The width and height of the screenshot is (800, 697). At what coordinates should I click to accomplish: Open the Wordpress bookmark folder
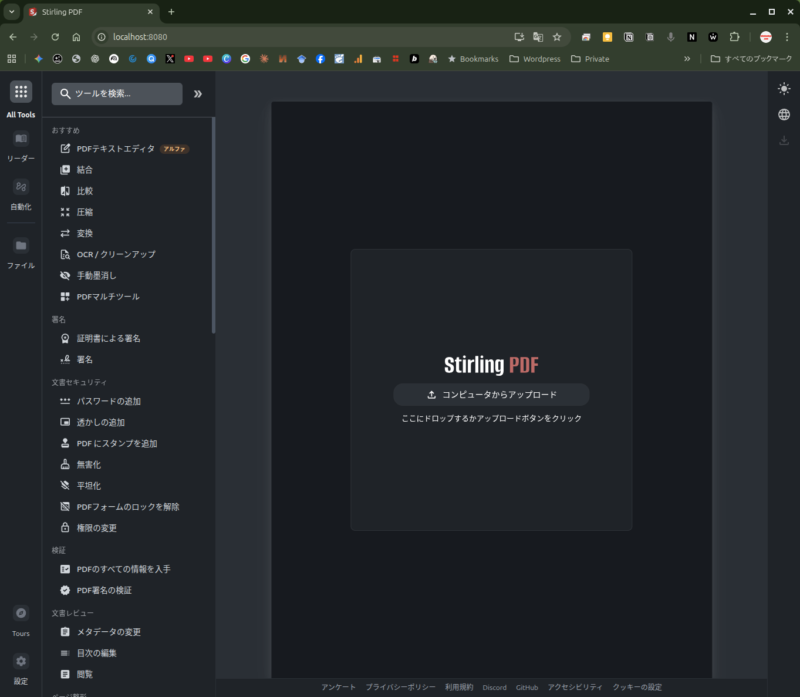(x=534, y=59)
